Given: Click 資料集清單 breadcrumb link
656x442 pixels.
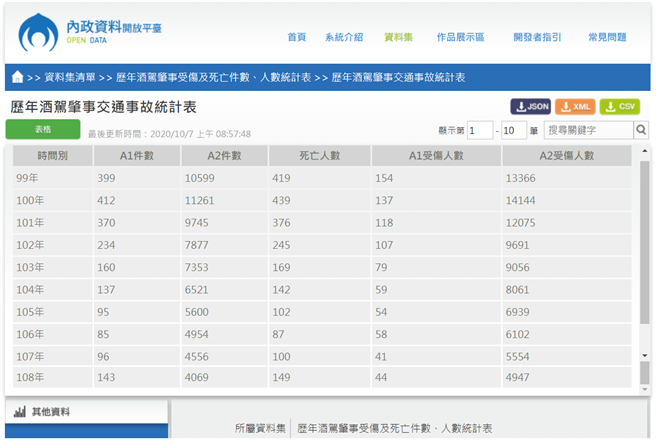Looking at the screenshot, I should (70, 77).
